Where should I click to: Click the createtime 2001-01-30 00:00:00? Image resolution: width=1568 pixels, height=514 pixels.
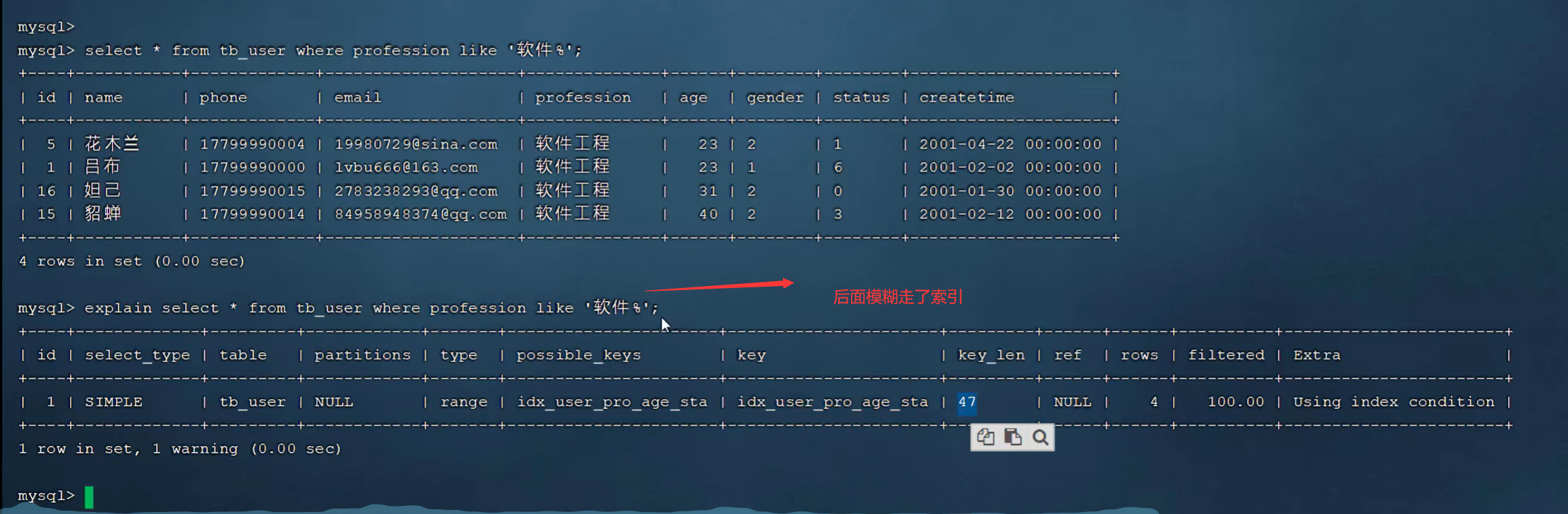point(1010,192)
